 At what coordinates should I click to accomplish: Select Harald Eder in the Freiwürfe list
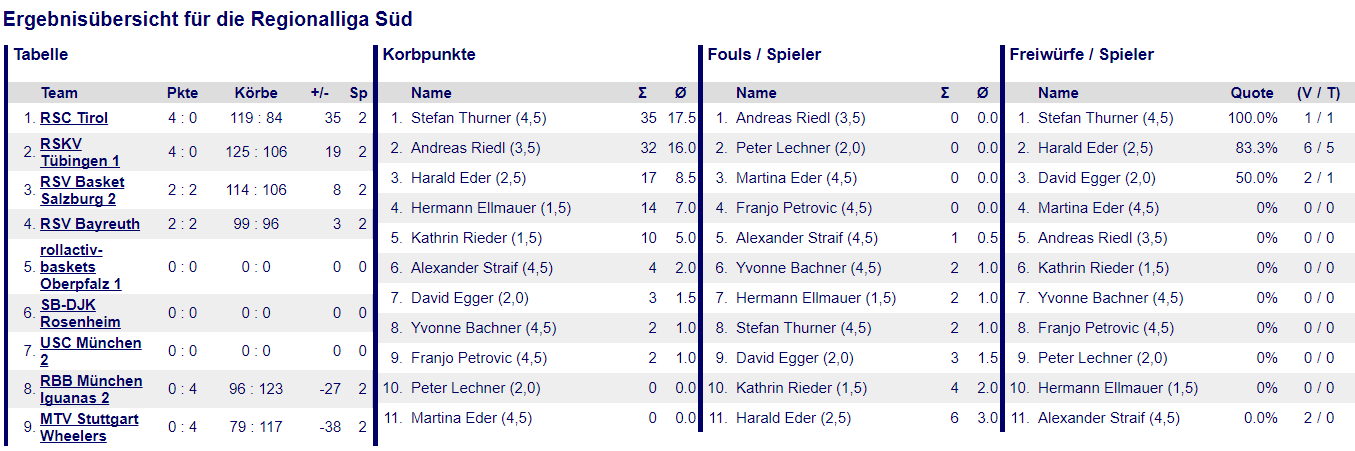(x=1095, y=148)
